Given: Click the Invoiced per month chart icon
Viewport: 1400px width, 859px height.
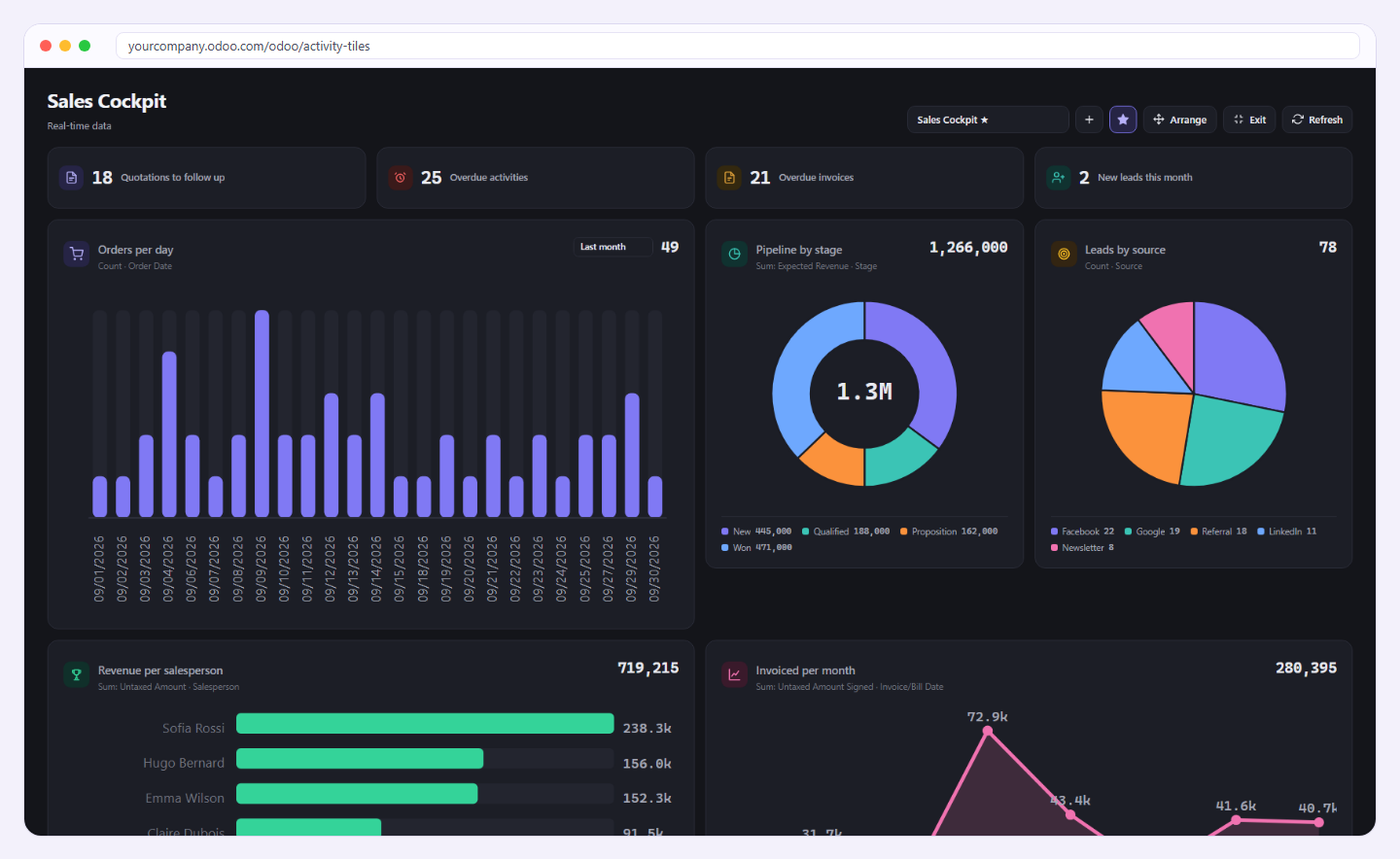Looking at the screenshot, I should pos(734,675).
